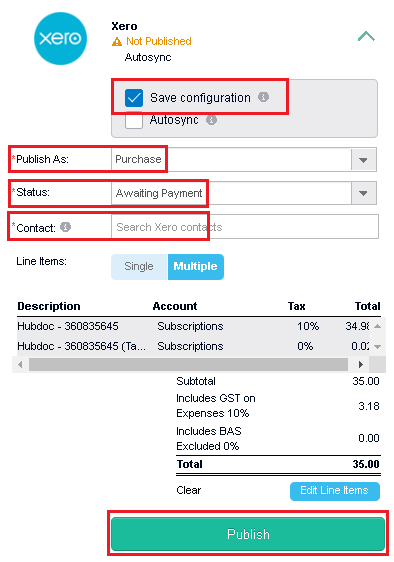Click the line items scroll down arrow
Screen dimensions: 394x562
click(x=377, y=347)
